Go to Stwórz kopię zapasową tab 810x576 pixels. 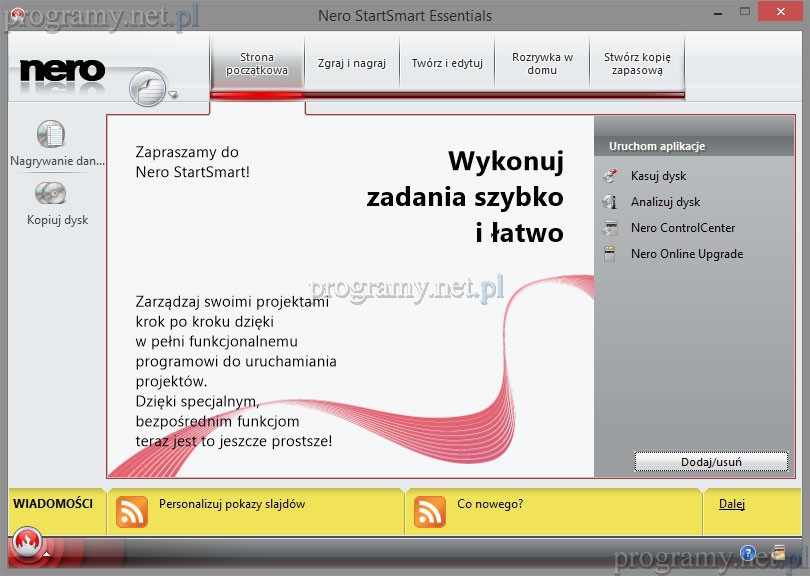(637, 64)
